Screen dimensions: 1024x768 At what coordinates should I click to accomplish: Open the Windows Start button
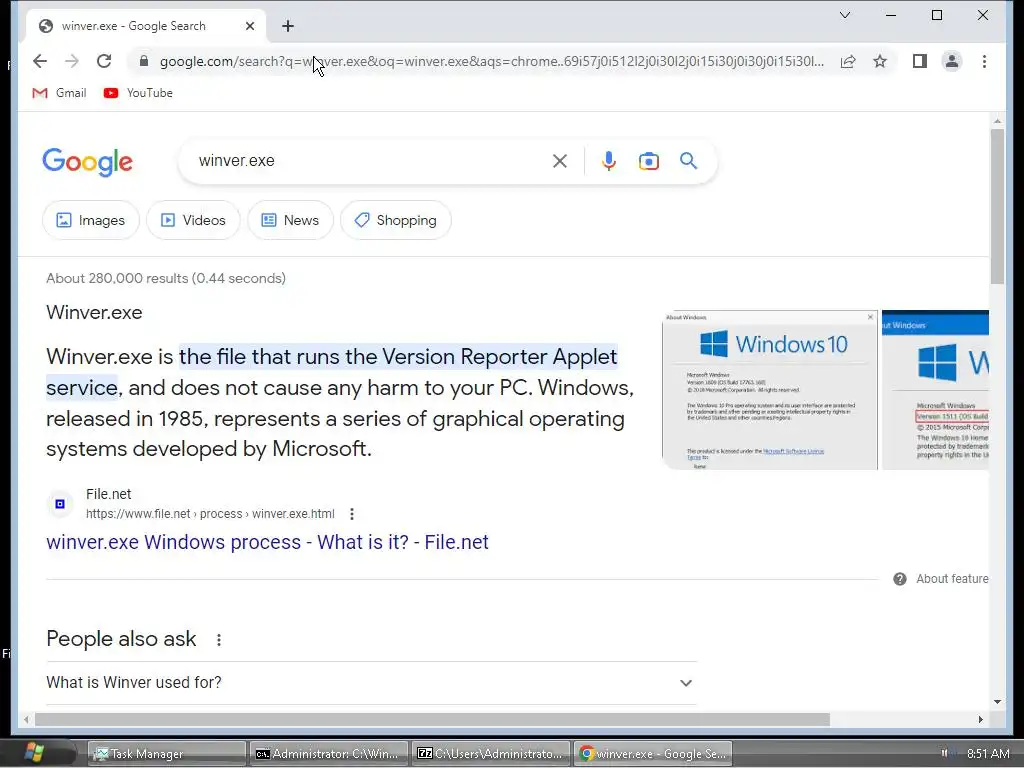[34, 753]
